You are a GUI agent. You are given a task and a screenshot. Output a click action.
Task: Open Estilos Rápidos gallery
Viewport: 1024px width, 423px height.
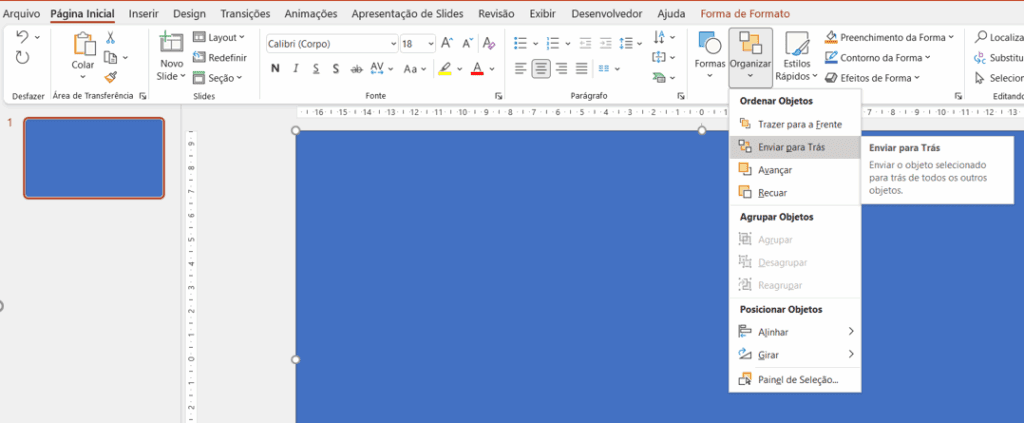(797, 57)
